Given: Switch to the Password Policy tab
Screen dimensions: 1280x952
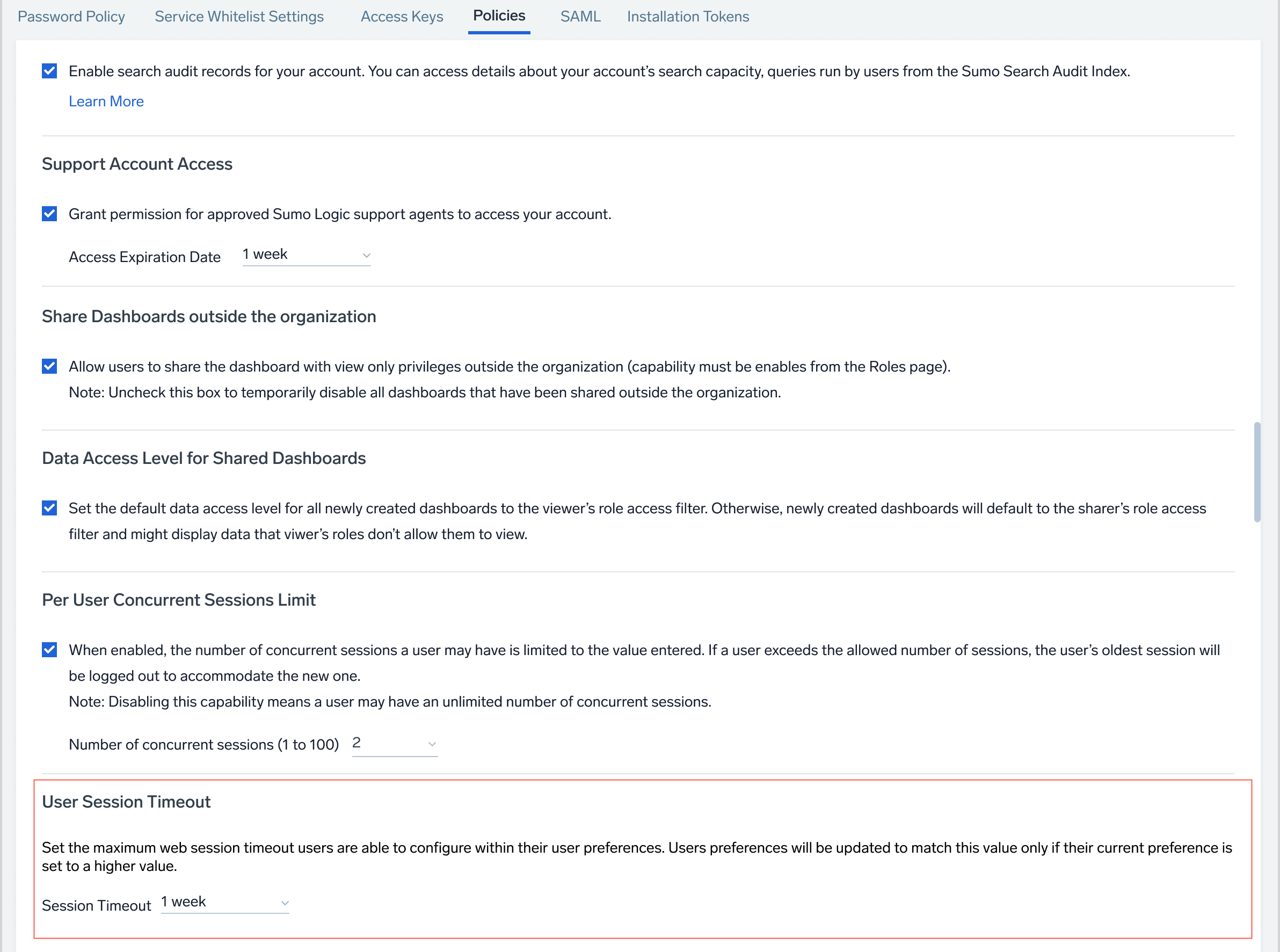Looking at the screenshot, I should pos(70,17).
